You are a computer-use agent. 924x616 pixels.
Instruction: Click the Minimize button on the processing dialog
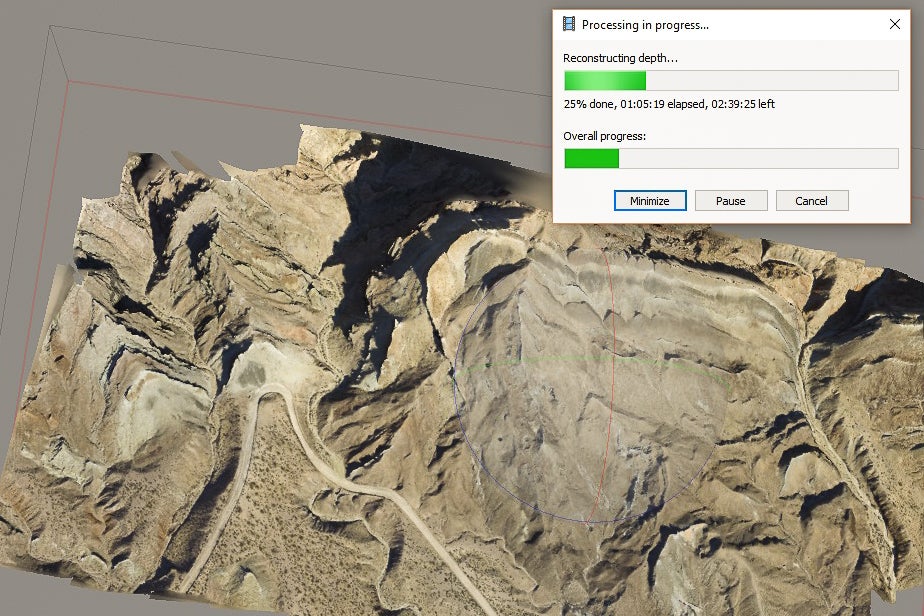coord(649,200)
